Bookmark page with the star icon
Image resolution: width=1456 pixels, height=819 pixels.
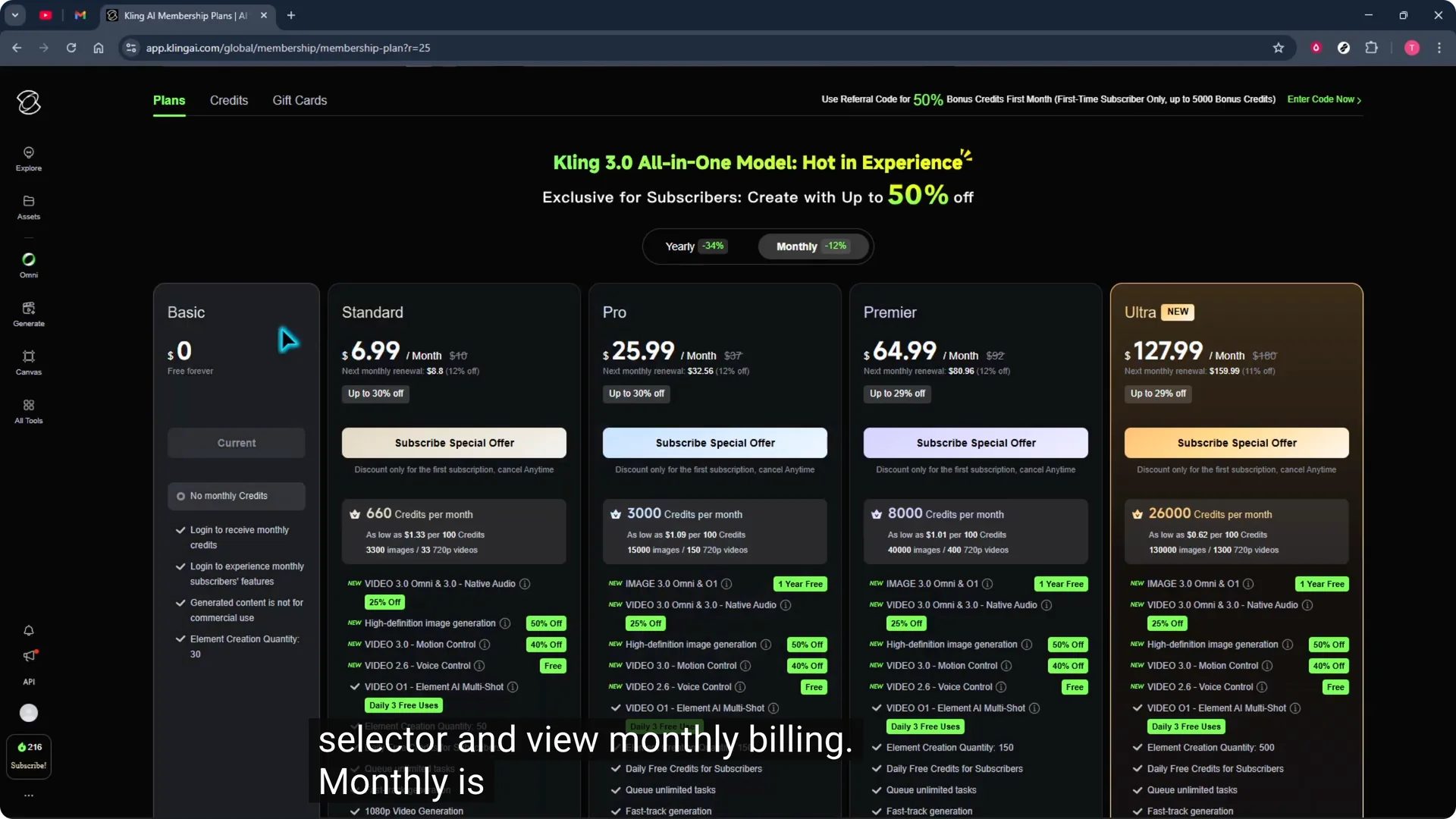coord(1279,48)
